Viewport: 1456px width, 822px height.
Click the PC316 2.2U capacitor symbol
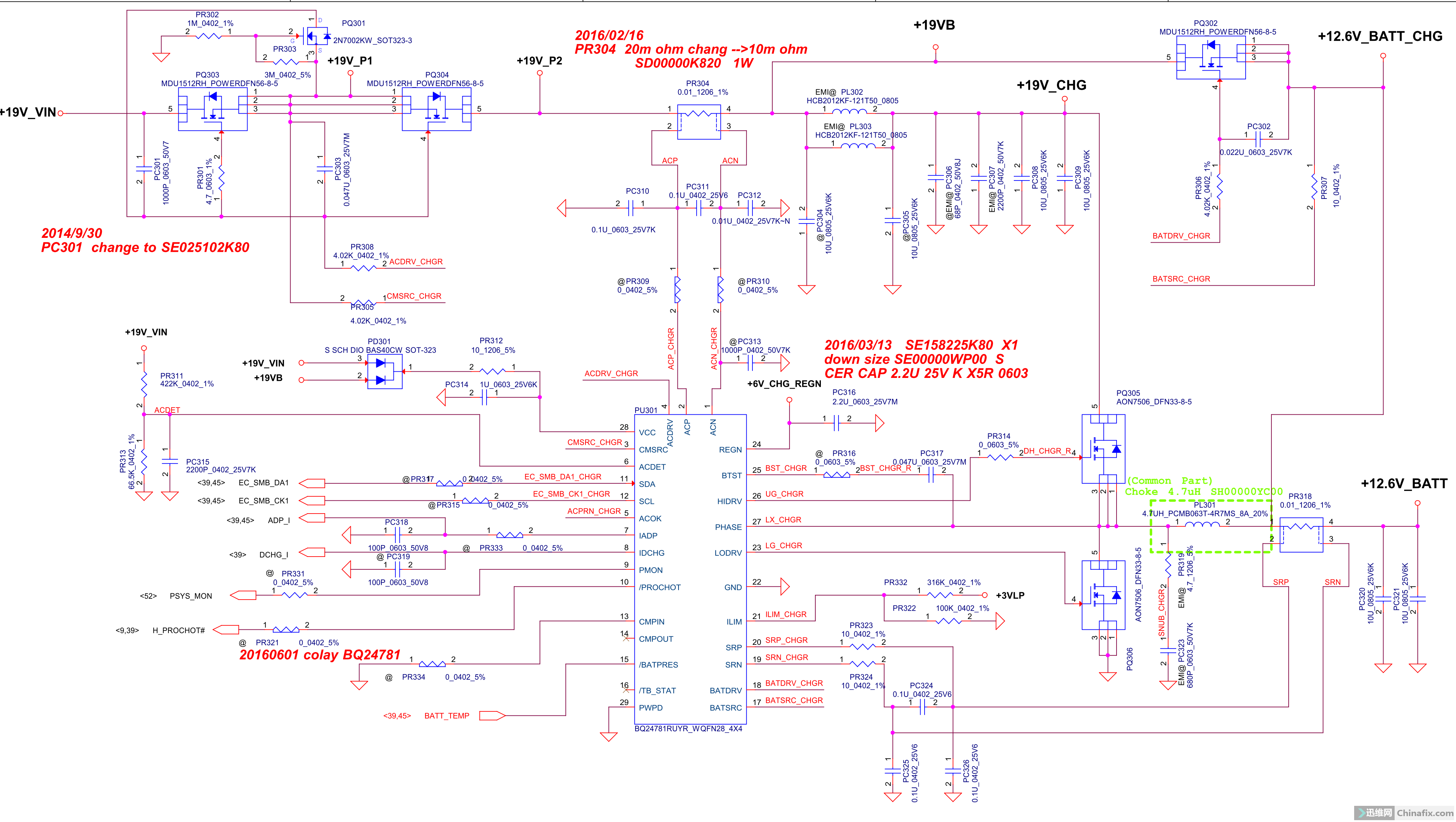coord(837,423)
